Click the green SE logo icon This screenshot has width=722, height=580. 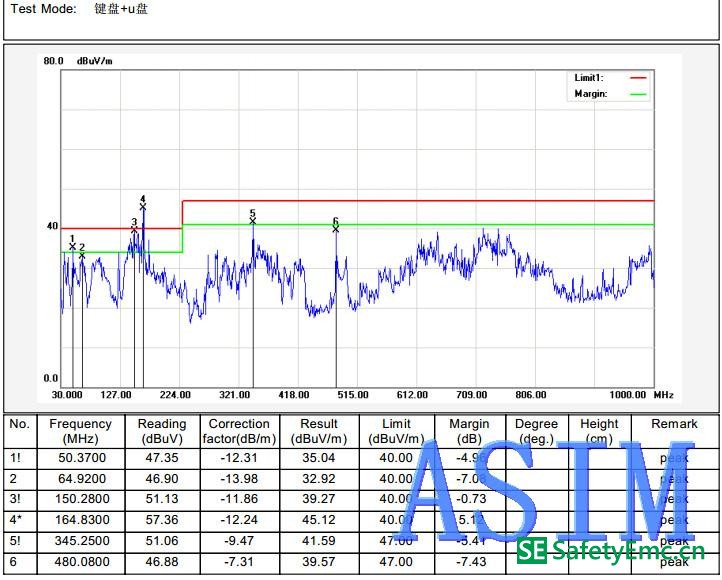(x=532, y=551)
